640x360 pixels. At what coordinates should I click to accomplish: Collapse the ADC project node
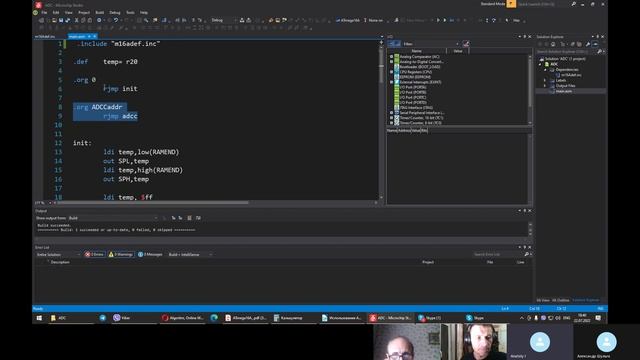pos(540,64)
